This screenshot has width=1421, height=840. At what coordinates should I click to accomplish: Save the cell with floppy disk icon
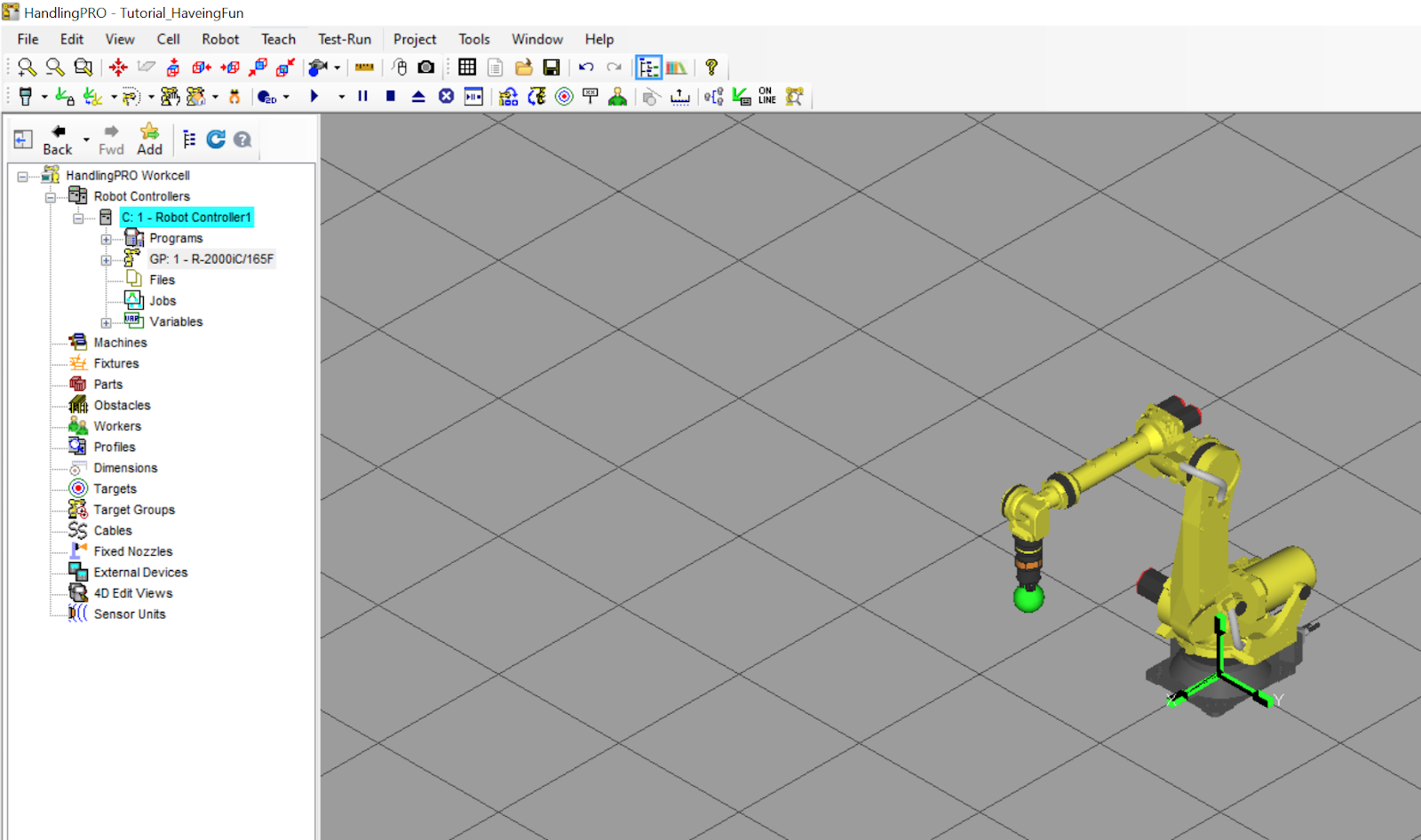click(x=552, y=67)
